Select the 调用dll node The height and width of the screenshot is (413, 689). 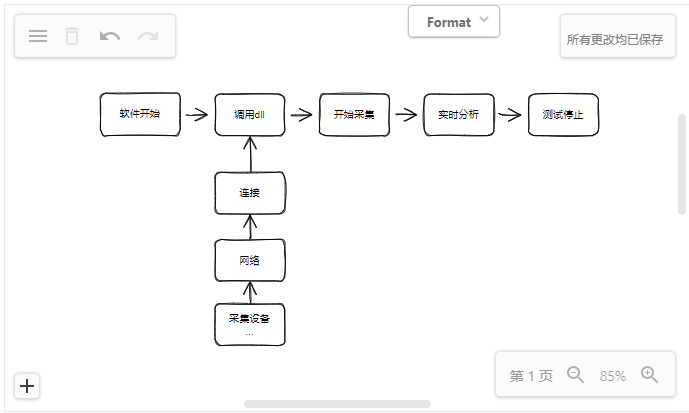pos(250,114)
